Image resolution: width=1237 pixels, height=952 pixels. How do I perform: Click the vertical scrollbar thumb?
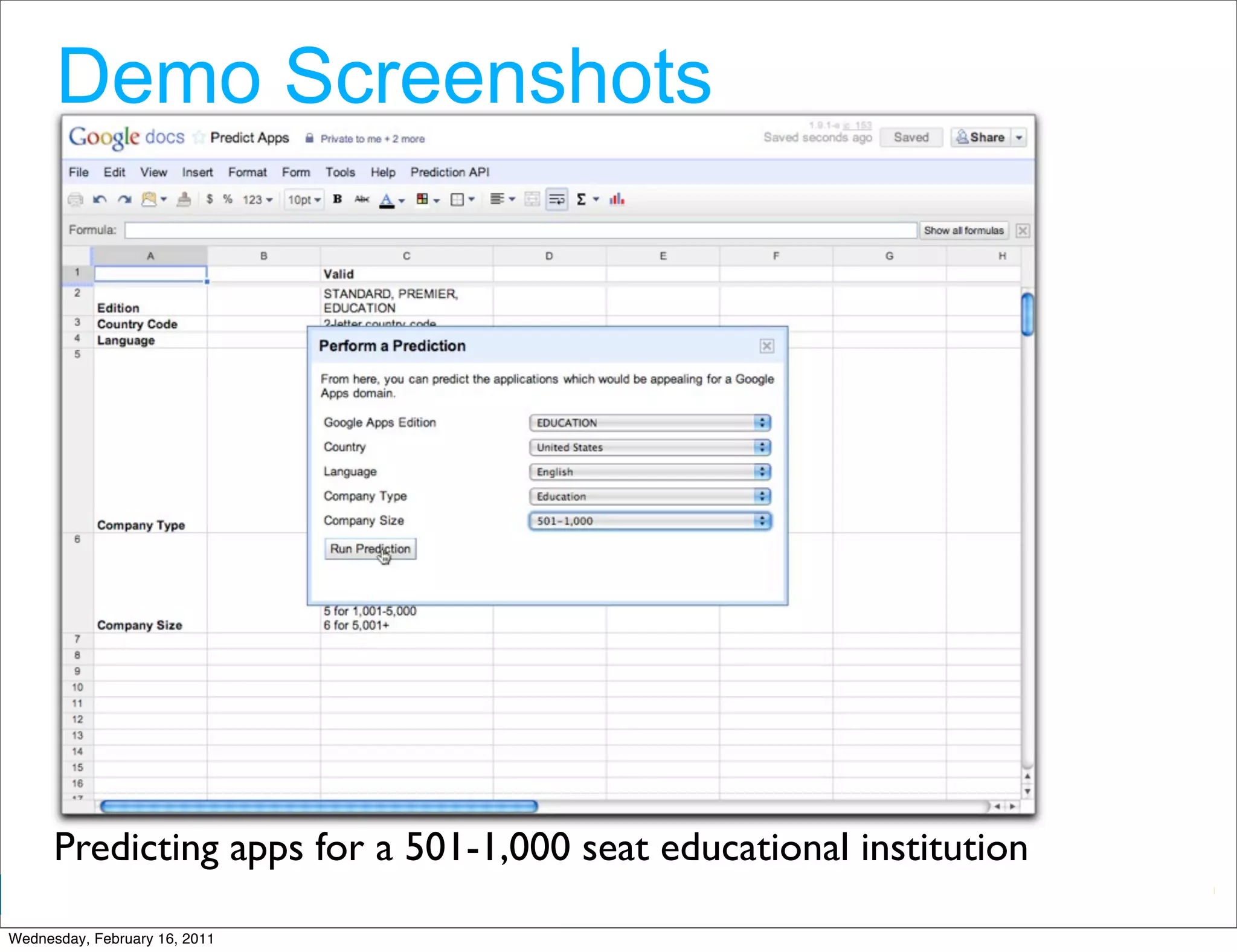1027,314
